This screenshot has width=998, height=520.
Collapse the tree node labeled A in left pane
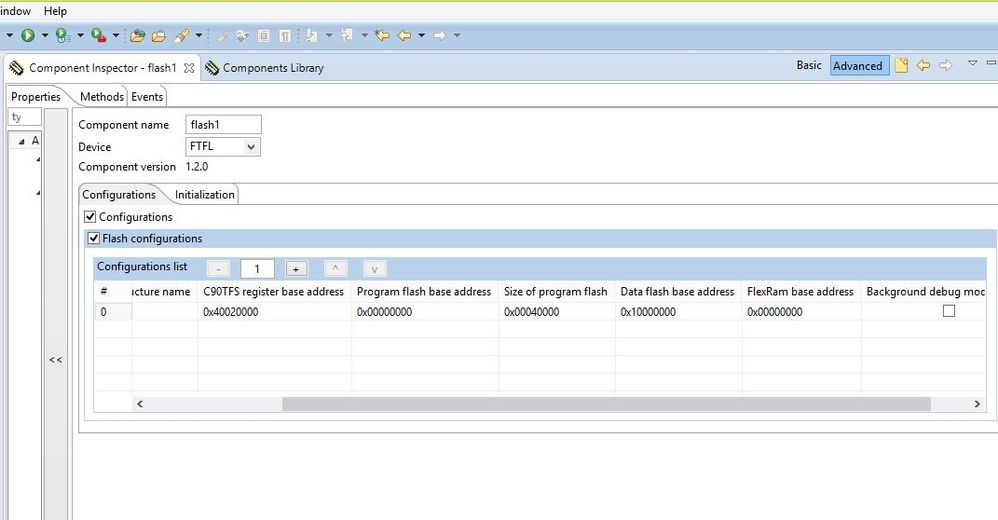22,141
